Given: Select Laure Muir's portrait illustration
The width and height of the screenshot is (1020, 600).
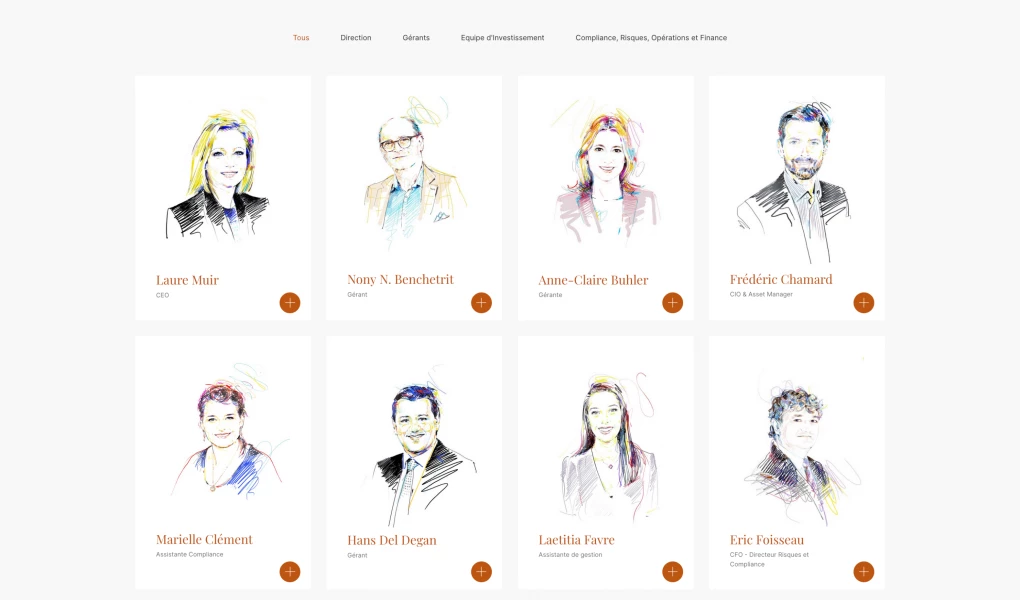Looking at the screenshot, I should (218, 175).
